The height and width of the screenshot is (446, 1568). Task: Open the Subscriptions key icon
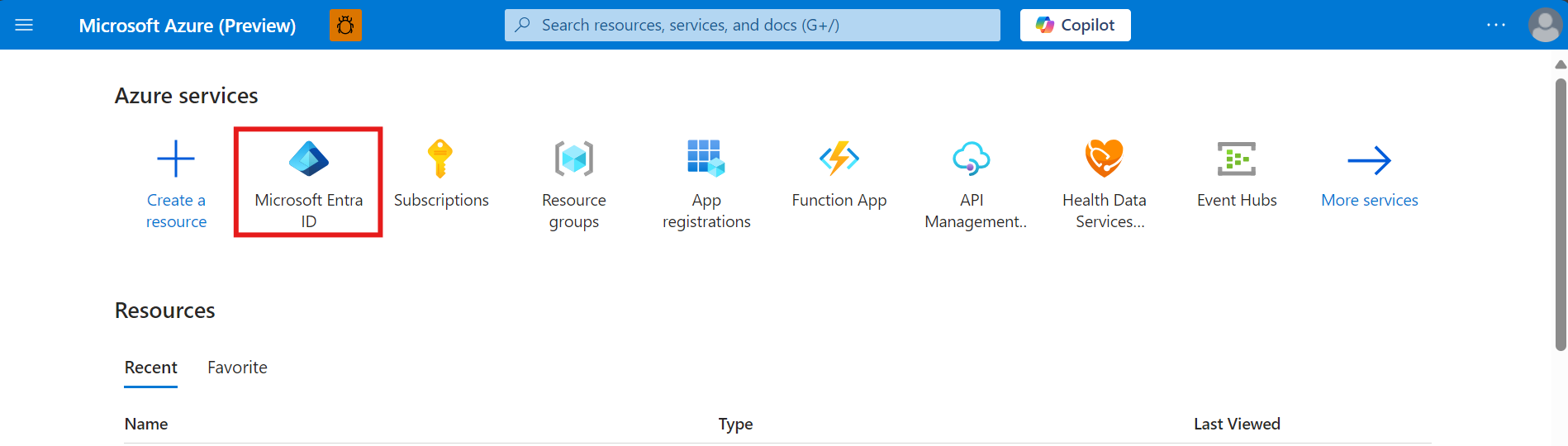pos(440,159)
